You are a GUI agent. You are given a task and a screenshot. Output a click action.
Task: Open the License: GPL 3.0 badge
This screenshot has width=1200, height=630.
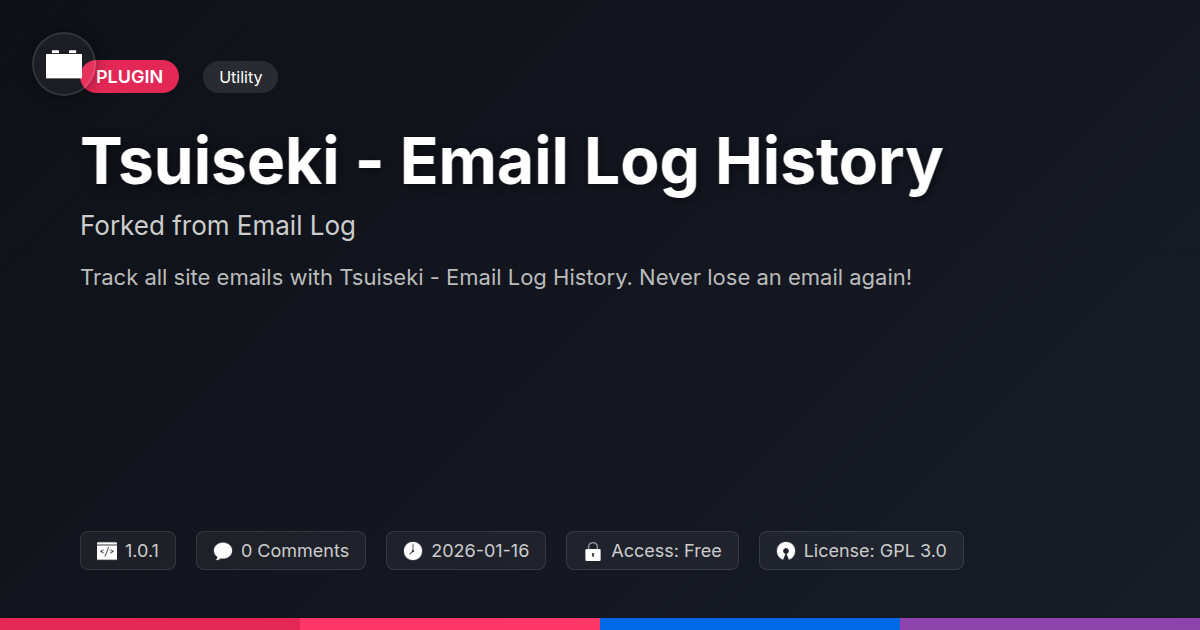[x=861, y=551]
